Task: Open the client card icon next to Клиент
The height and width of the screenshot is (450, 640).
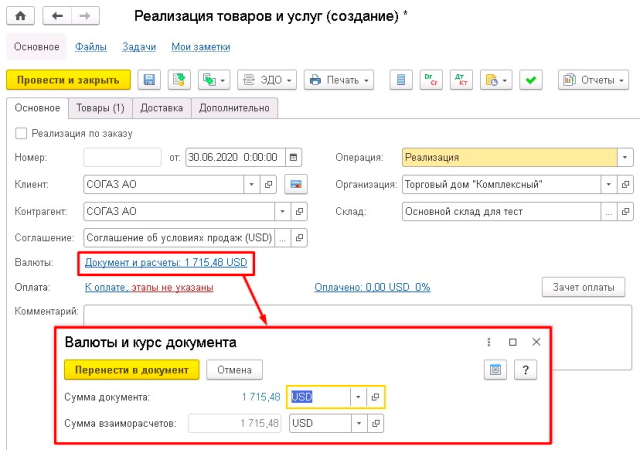Action: pos(294,185)
